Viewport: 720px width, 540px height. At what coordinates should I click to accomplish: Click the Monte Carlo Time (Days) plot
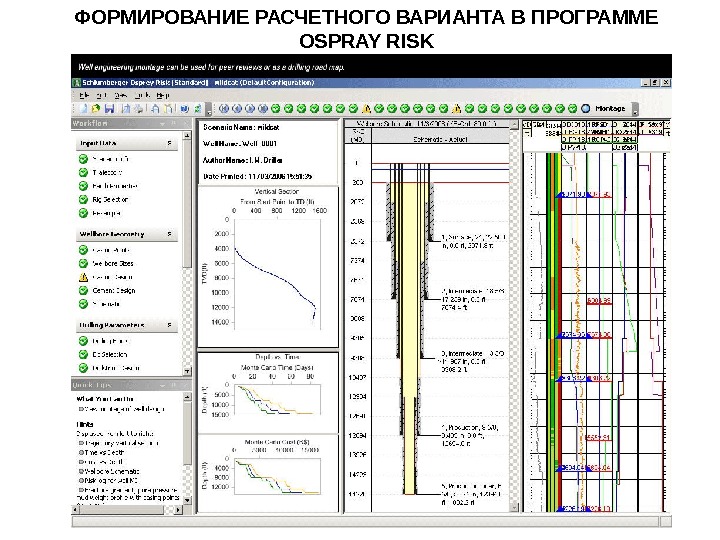point(277,399)
